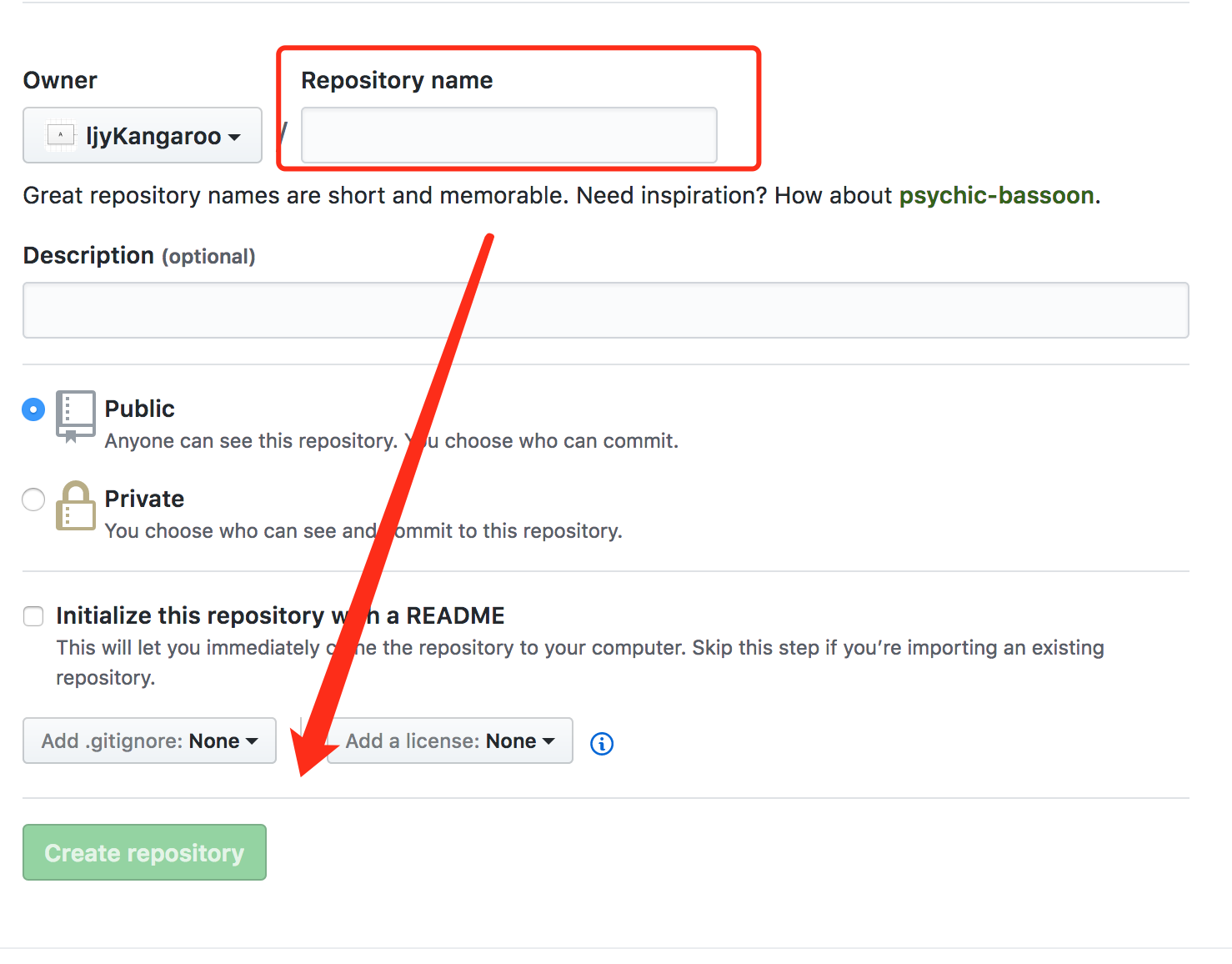Click the blue license info icon

[601, 743]
